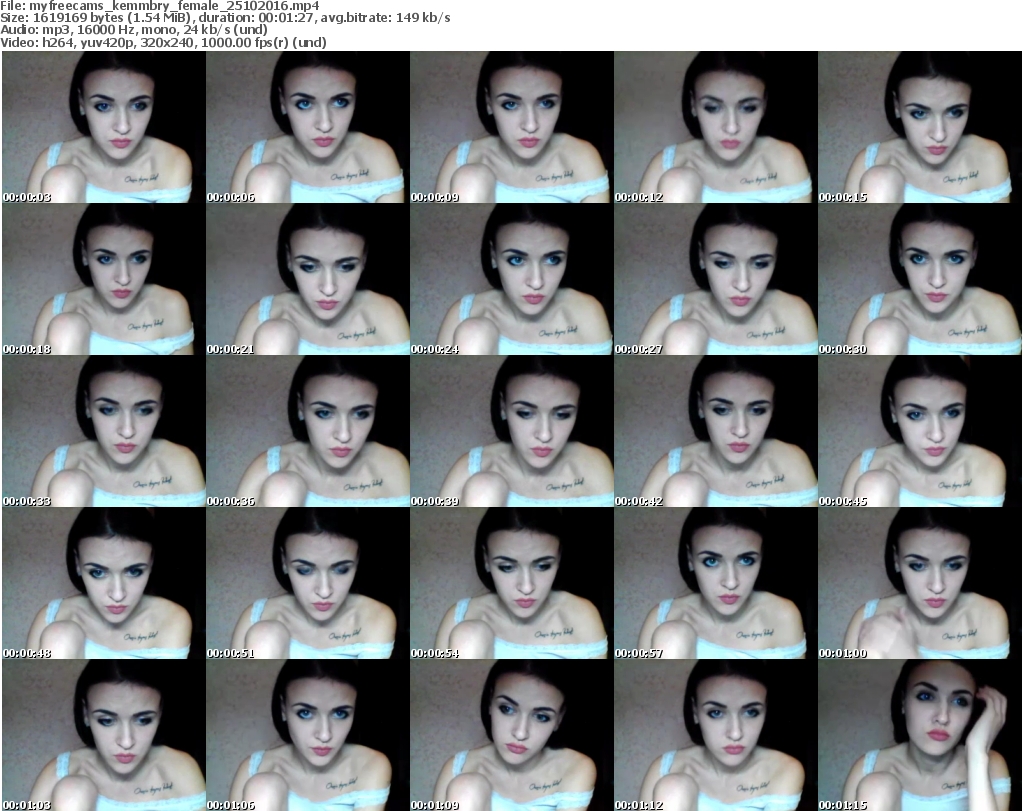Choose the thumbnail stamped 00:01:09

(x=511, y=735)
